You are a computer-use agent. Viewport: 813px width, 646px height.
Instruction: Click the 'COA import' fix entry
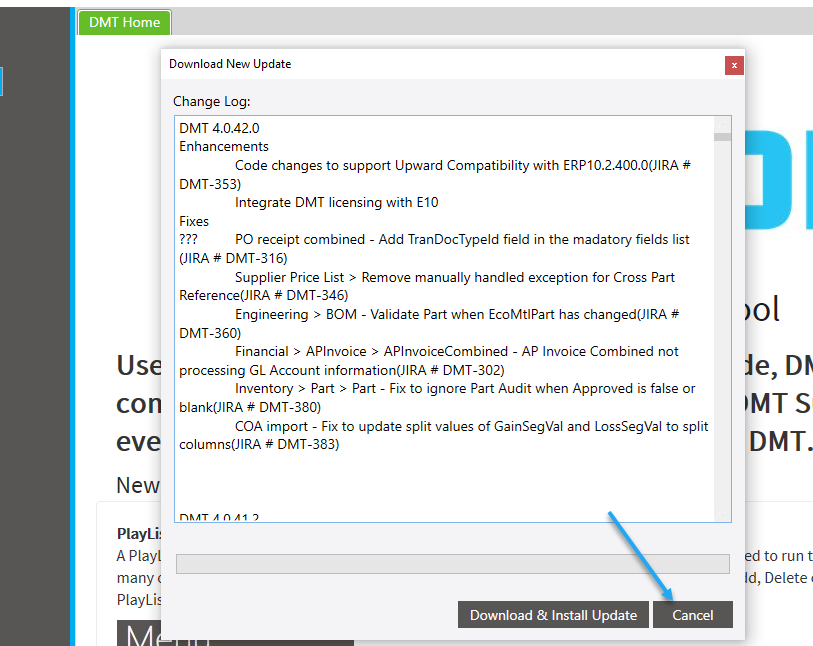(444, 435)
